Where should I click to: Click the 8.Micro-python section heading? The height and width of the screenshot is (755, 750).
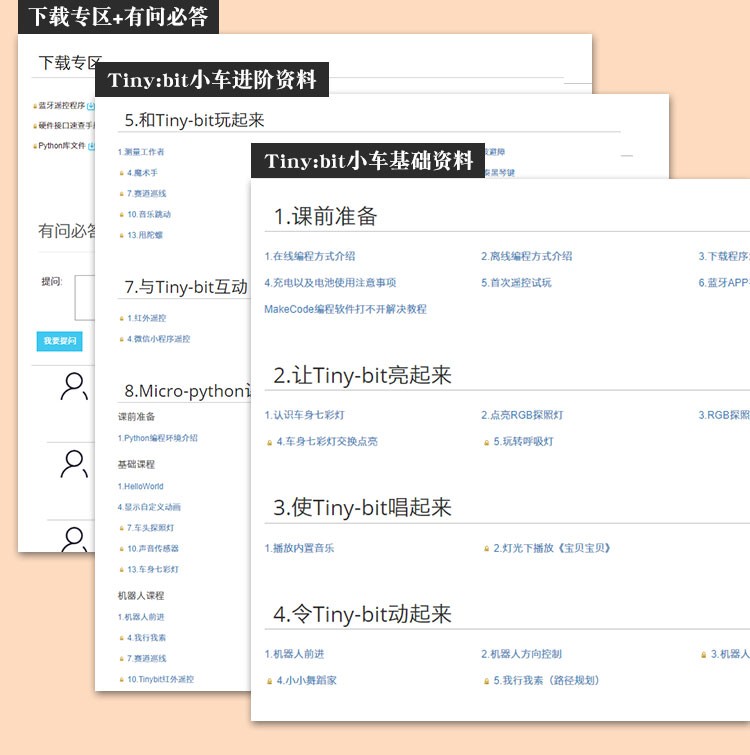point(187,391)
